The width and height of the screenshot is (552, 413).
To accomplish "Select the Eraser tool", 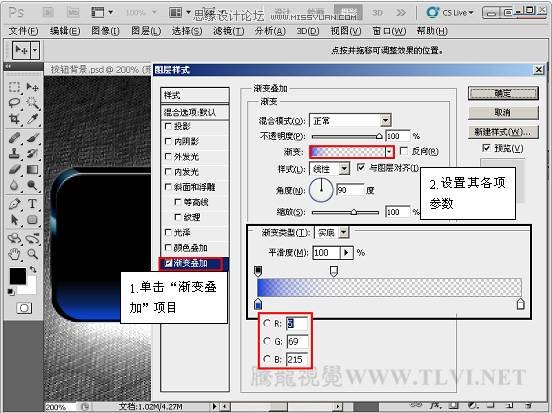I will [x=14, y=169].
